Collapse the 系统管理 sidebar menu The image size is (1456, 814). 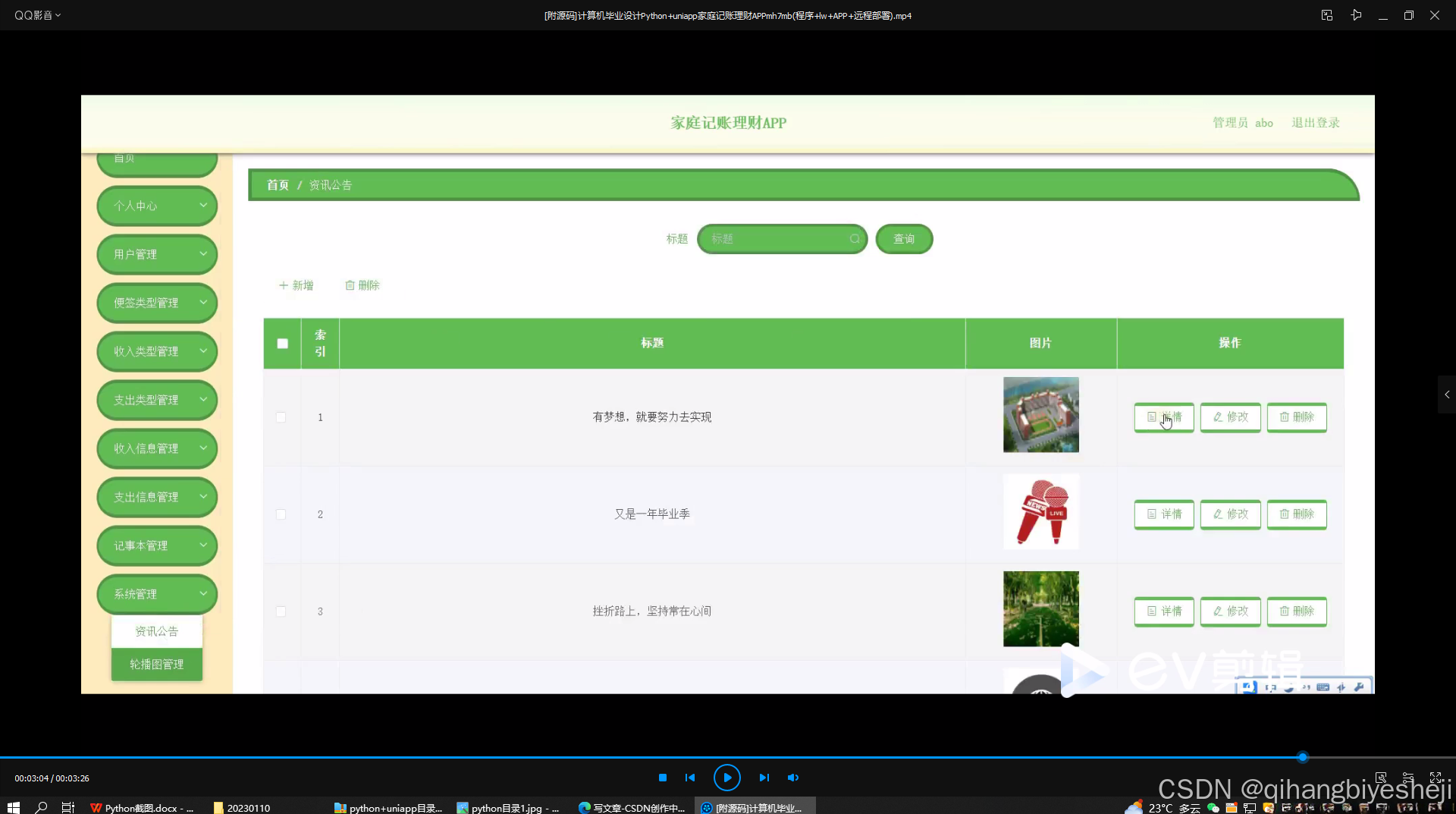coord(156,594)
